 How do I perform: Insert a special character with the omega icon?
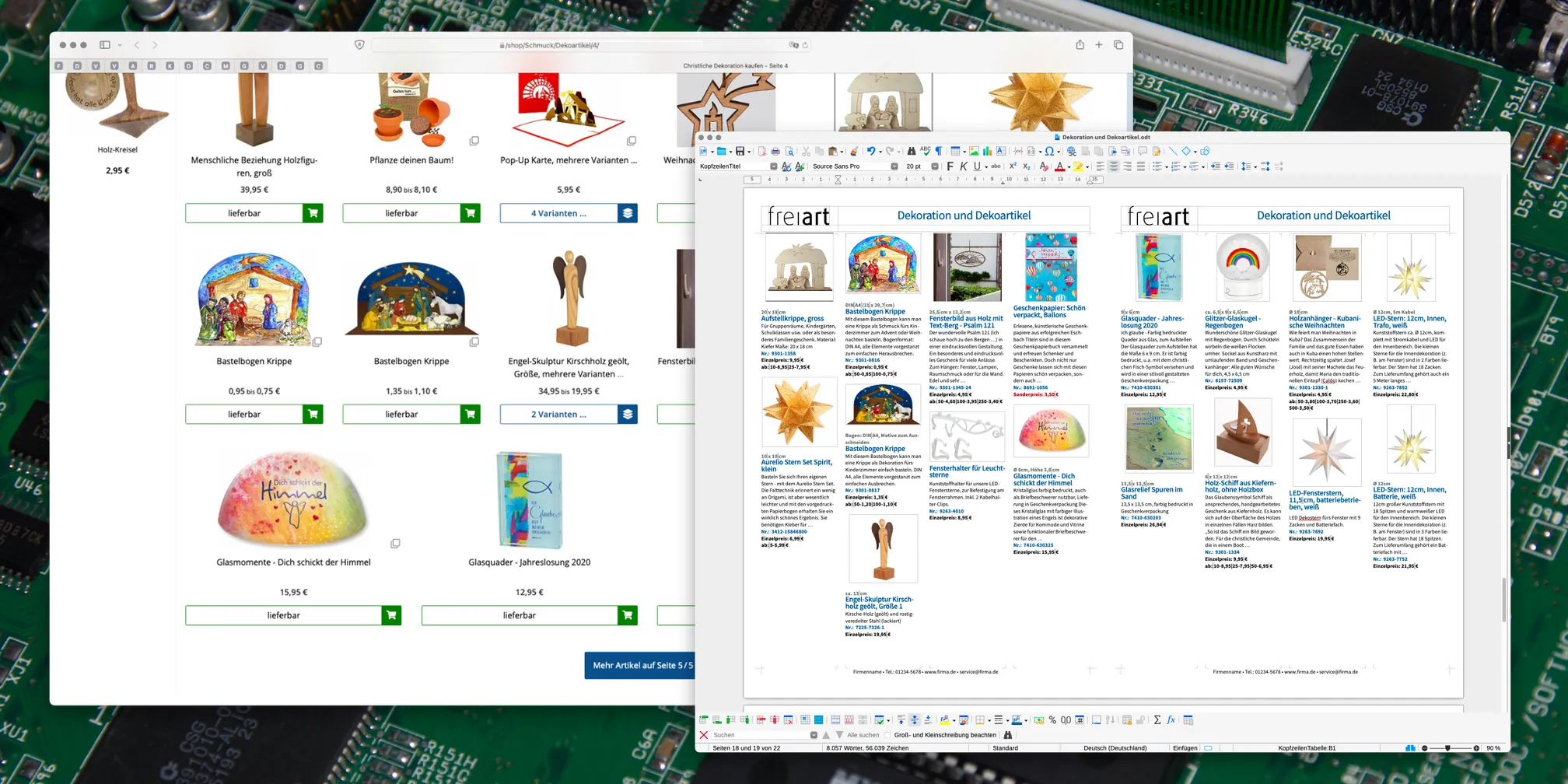1049,152
